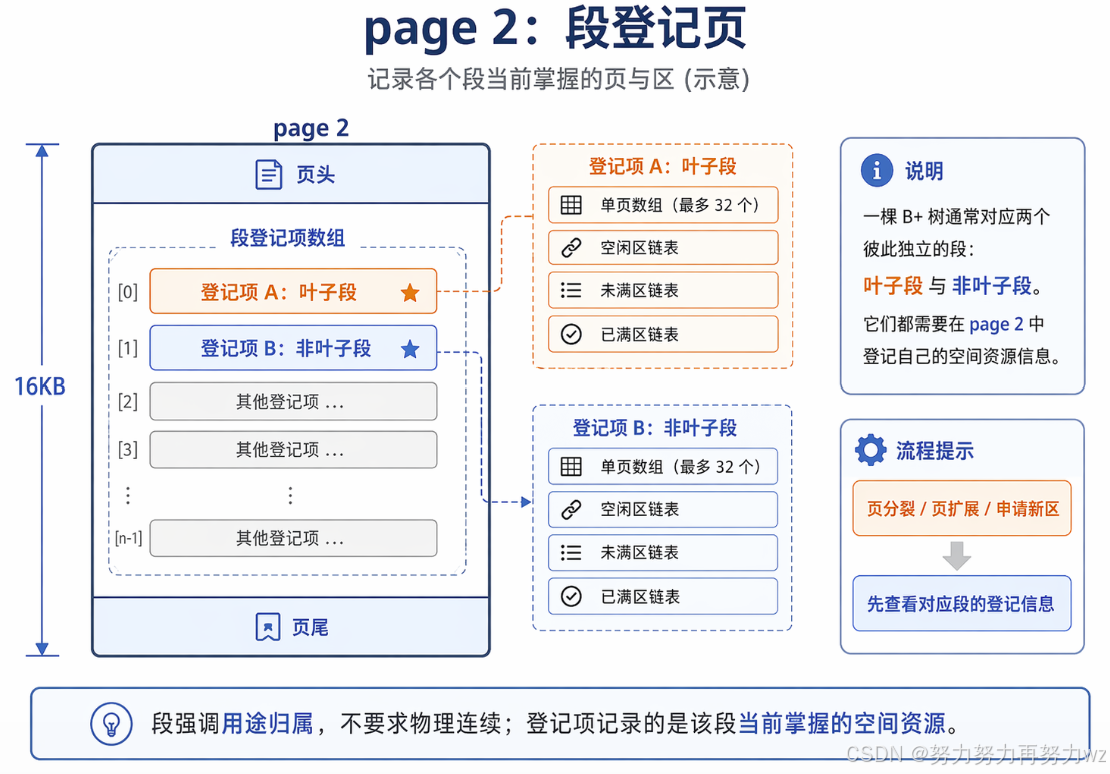1110x774 pixels.
Task: Click link icon in 登记项 B 空闲区链表 row
Action: point(571,509)
